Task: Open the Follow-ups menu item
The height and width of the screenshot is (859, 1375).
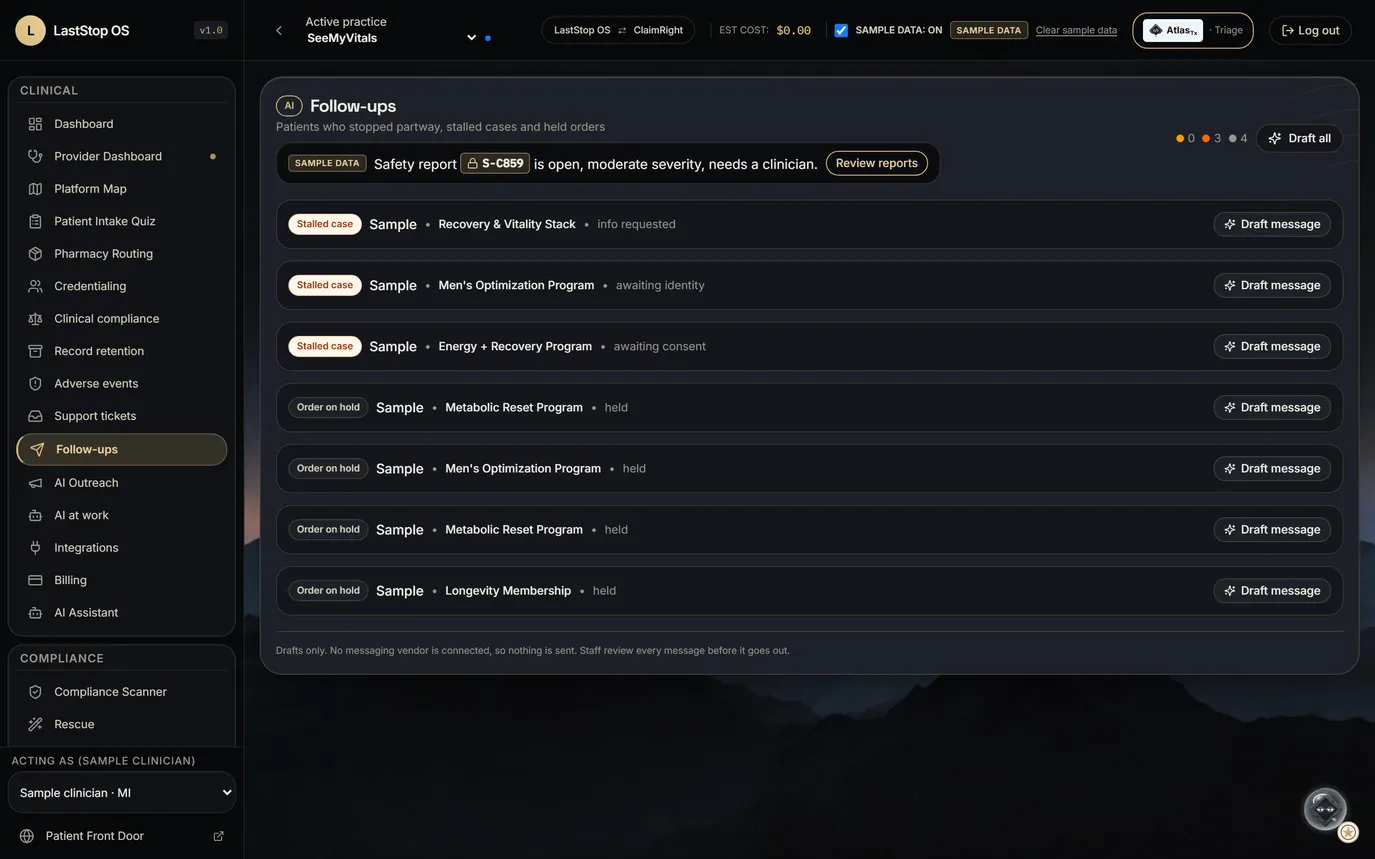Action: [122, 450]
